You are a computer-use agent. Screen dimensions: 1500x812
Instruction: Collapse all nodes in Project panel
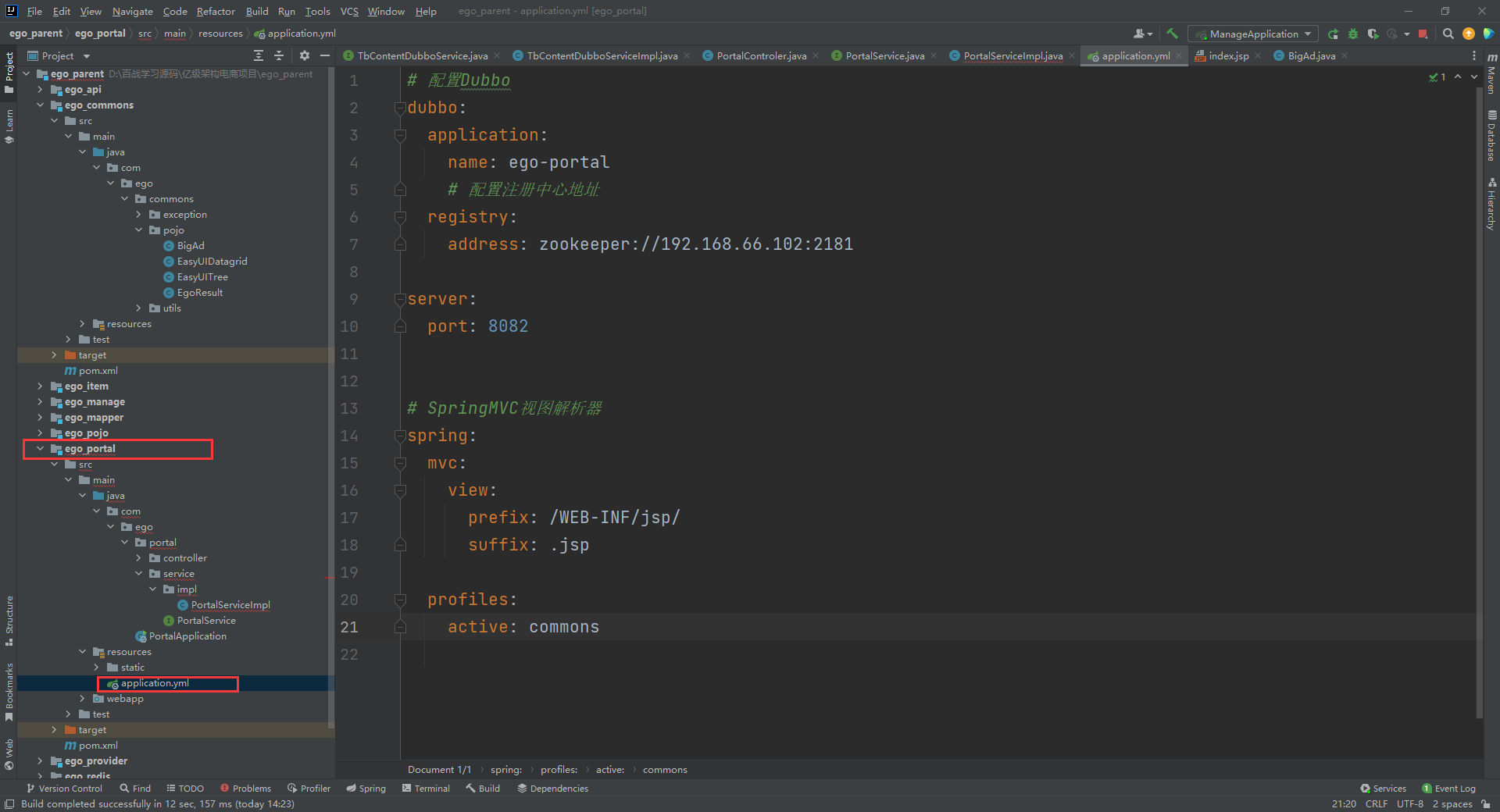coord(279,55)
